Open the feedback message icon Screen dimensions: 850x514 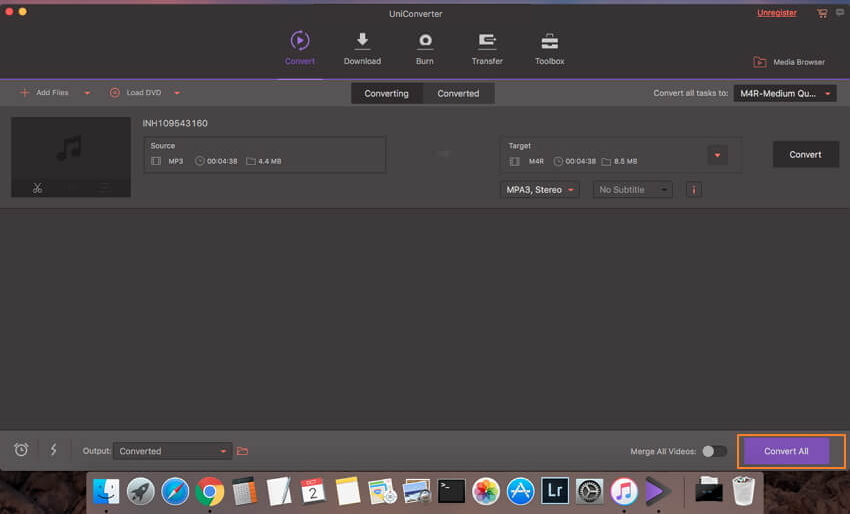[x=840, y=12]
